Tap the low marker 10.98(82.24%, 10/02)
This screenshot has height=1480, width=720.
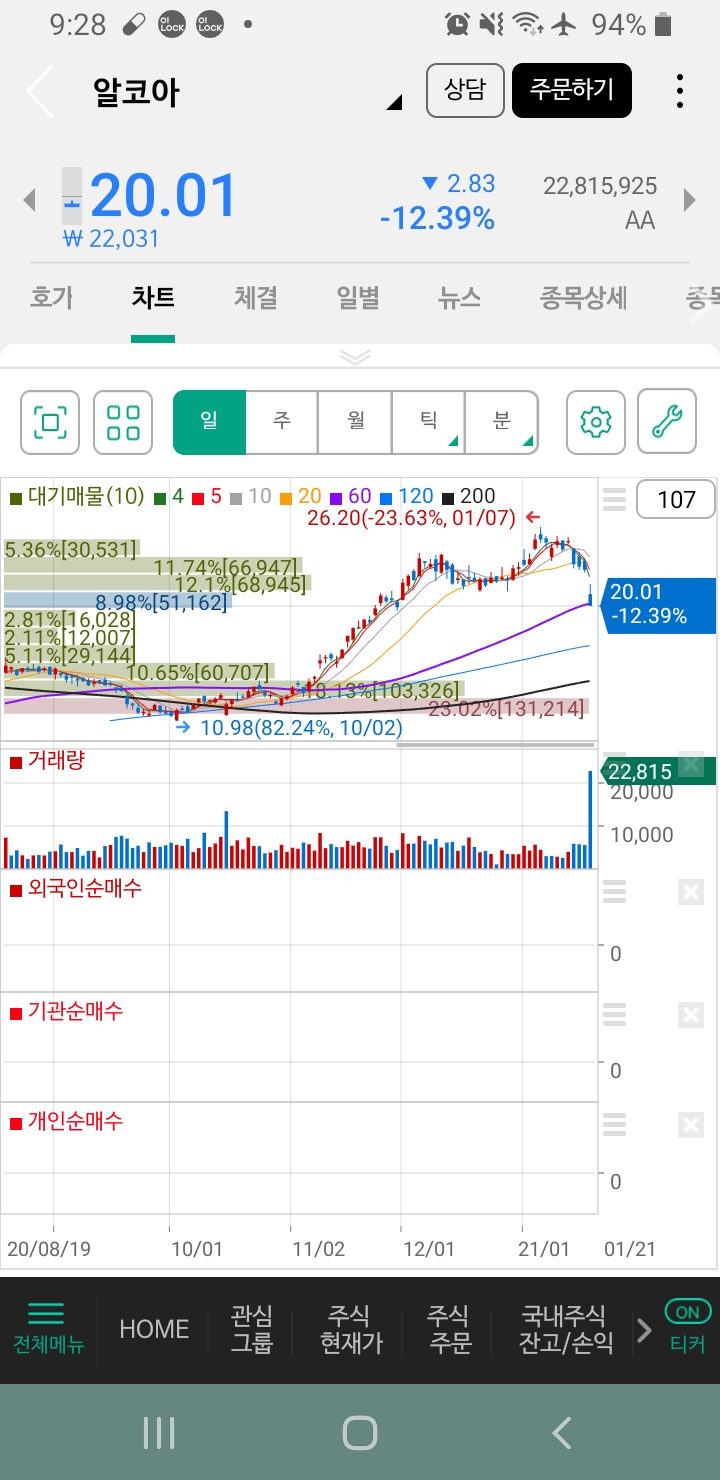pos(302,727)
